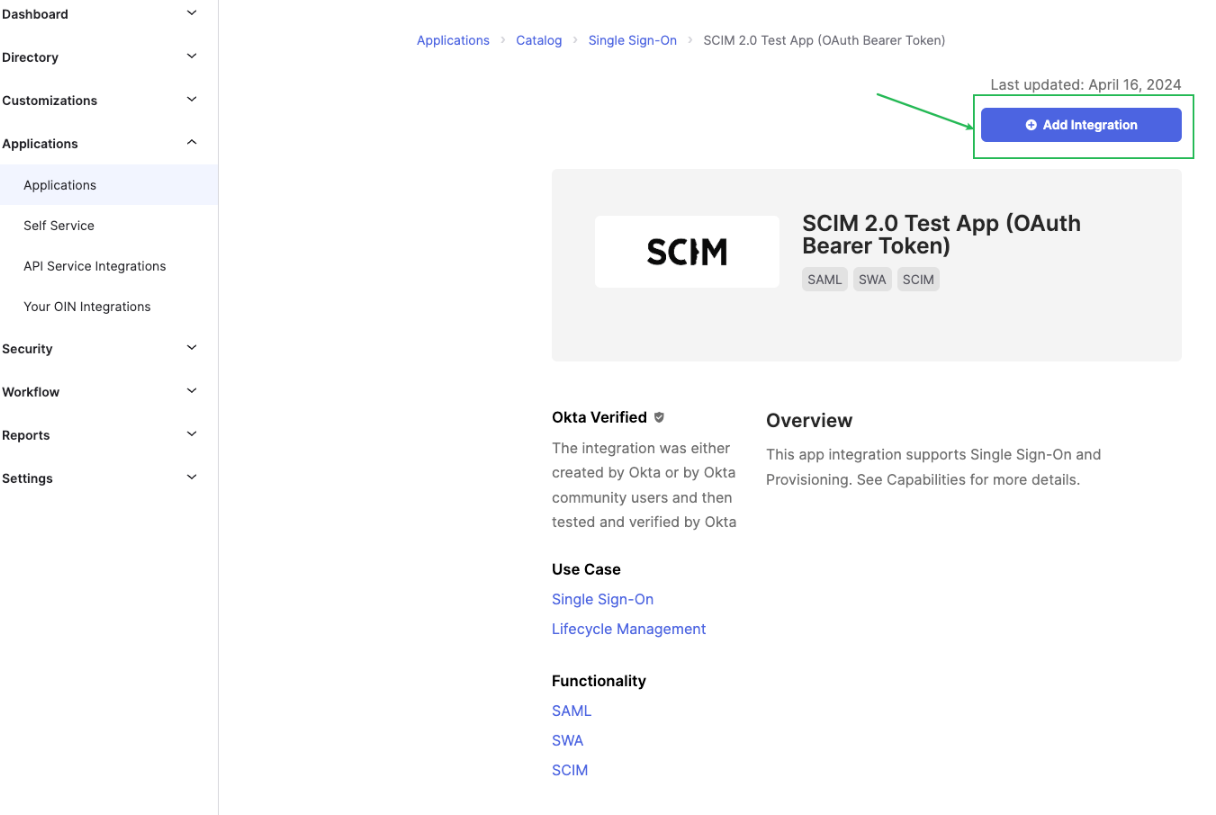The height and width of the screenshot is (815, 1216).
Task: Open the Single Sign-On use case link
Action: coord(602,598)
